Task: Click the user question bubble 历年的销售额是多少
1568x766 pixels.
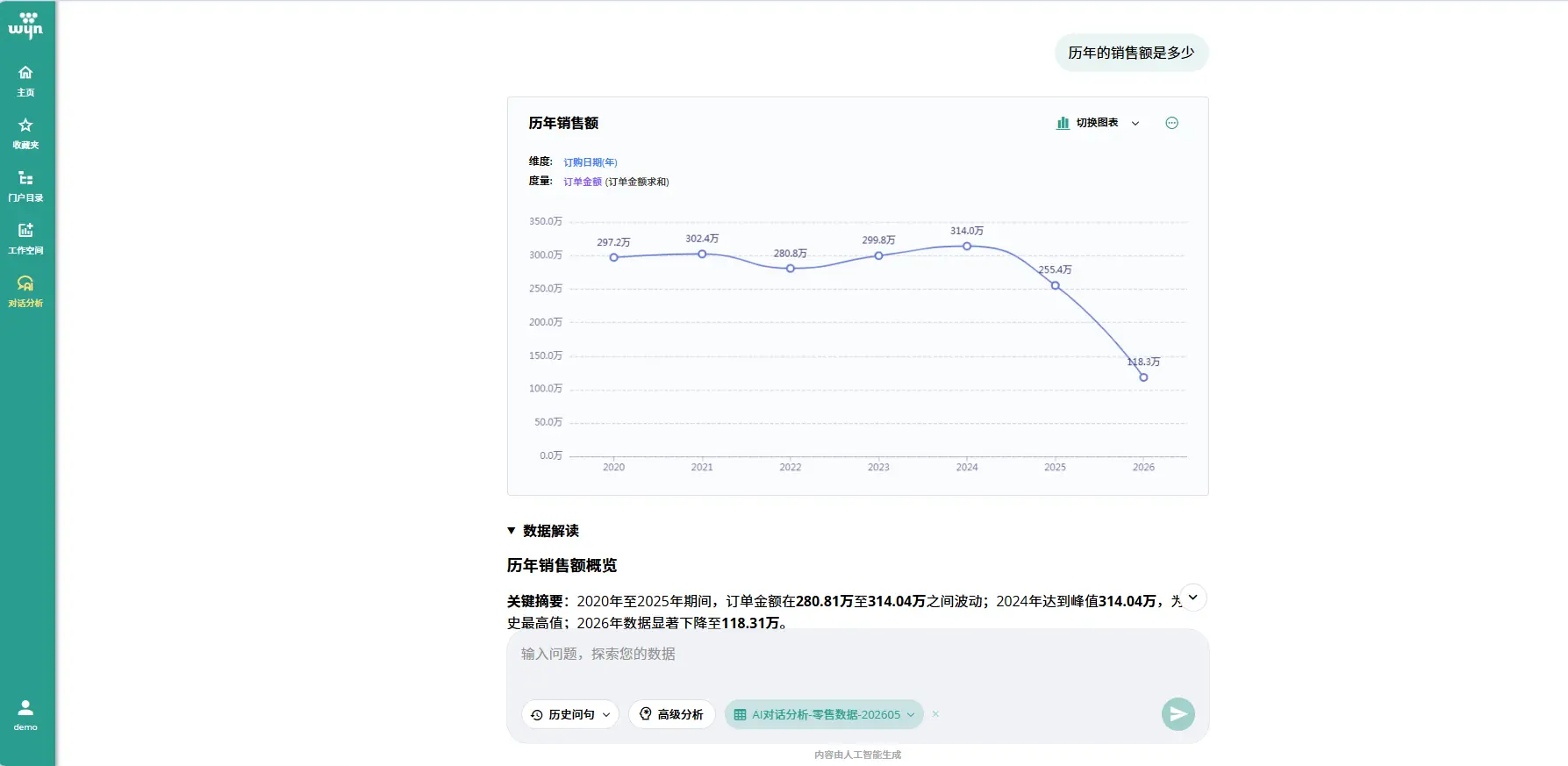Action: point(1131,53)
